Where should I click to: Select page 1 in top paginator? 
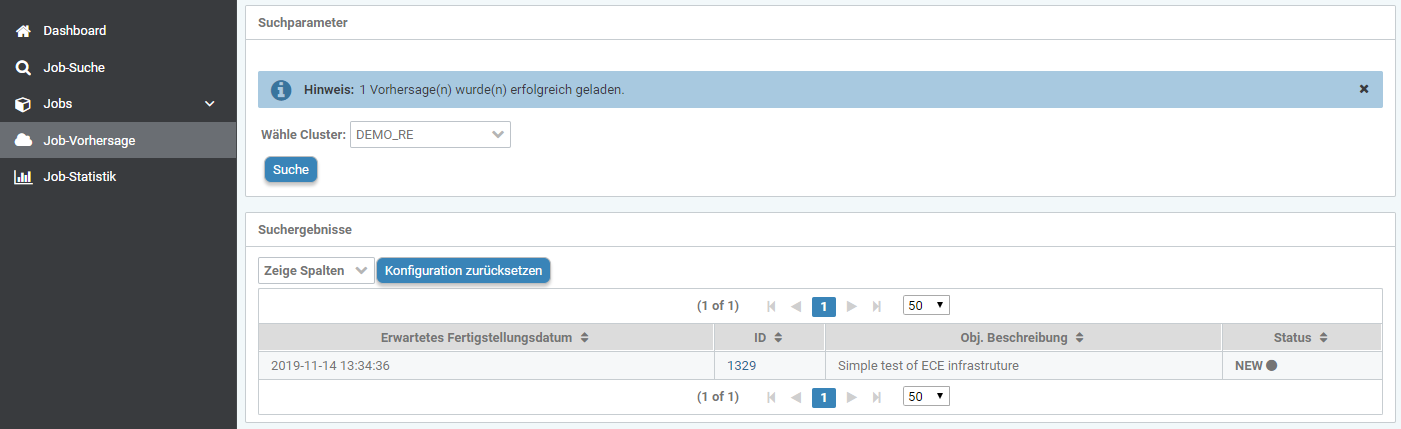(x=823, y=307)
